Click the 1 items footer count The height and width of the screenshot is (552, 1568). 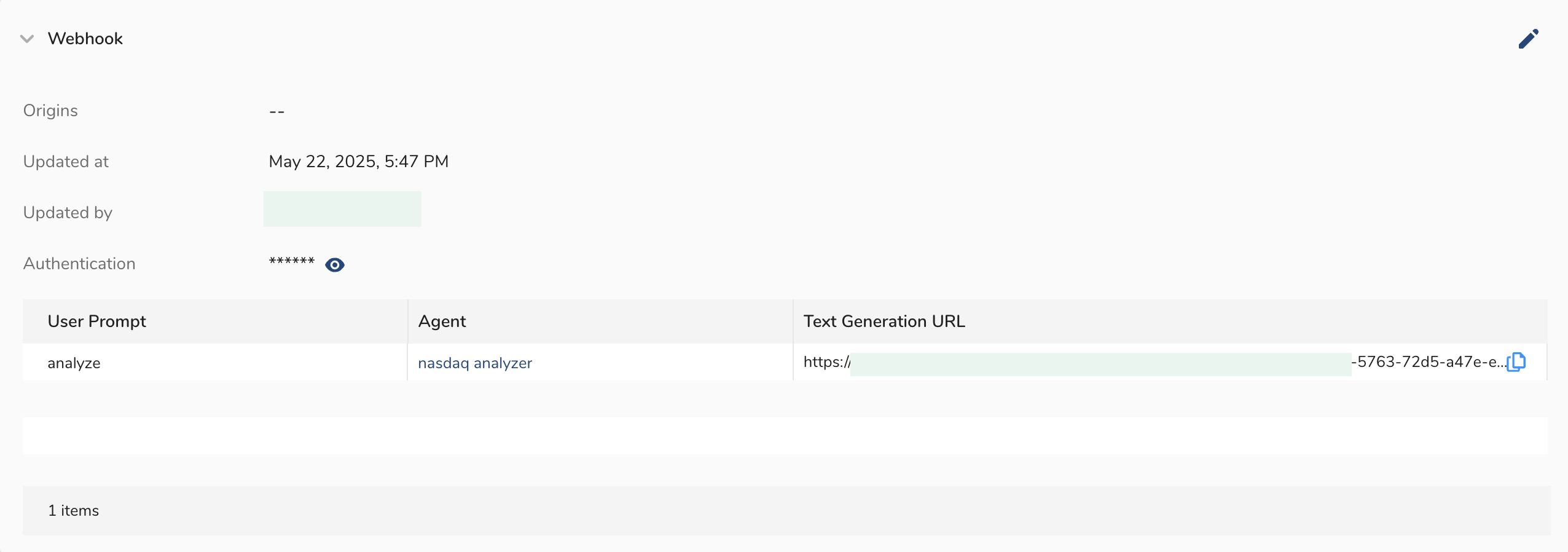pyautogui.click(x=73, y=511)
